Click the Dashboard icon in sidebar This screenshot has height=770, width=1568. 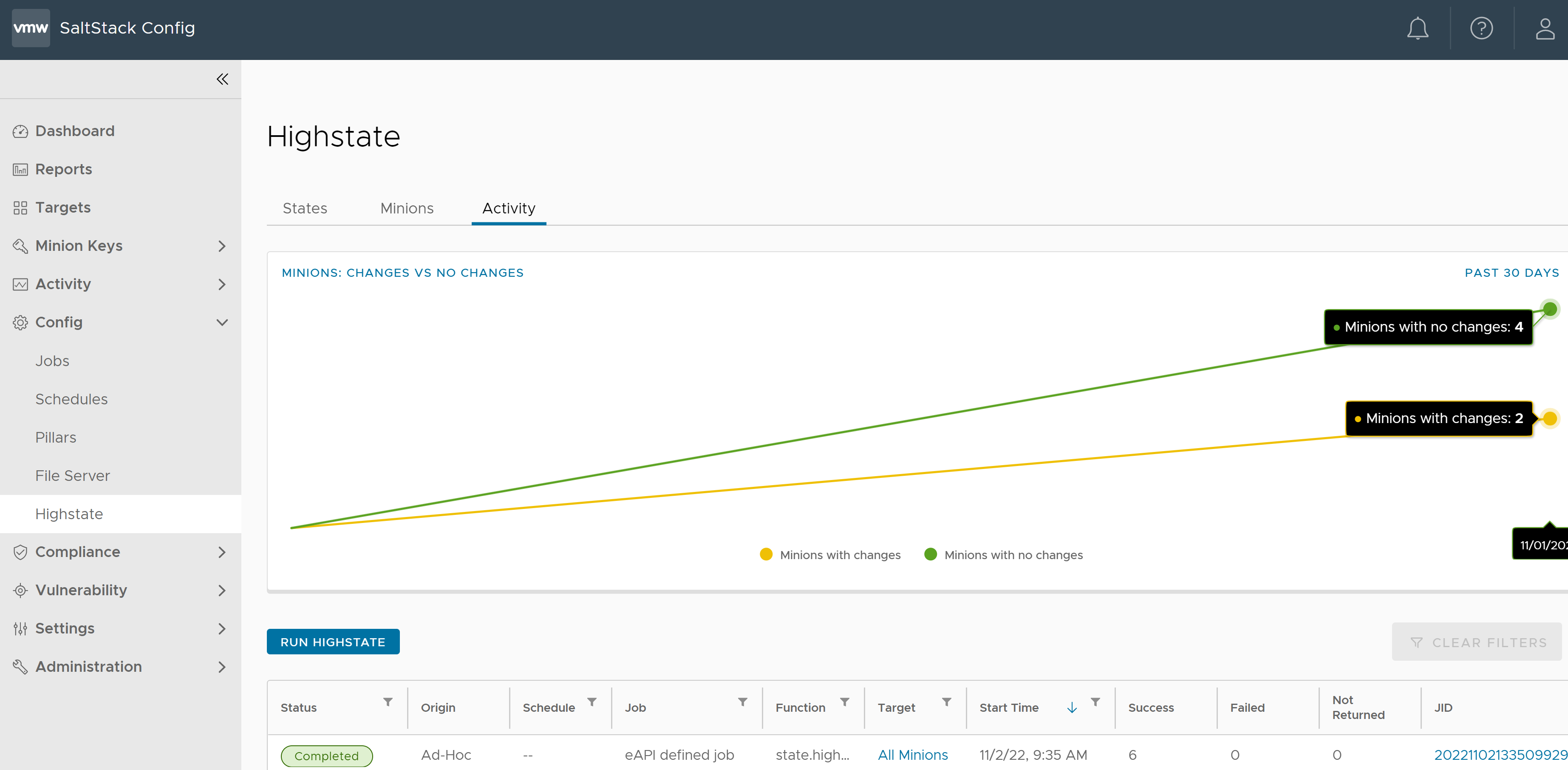pos(19,131)
